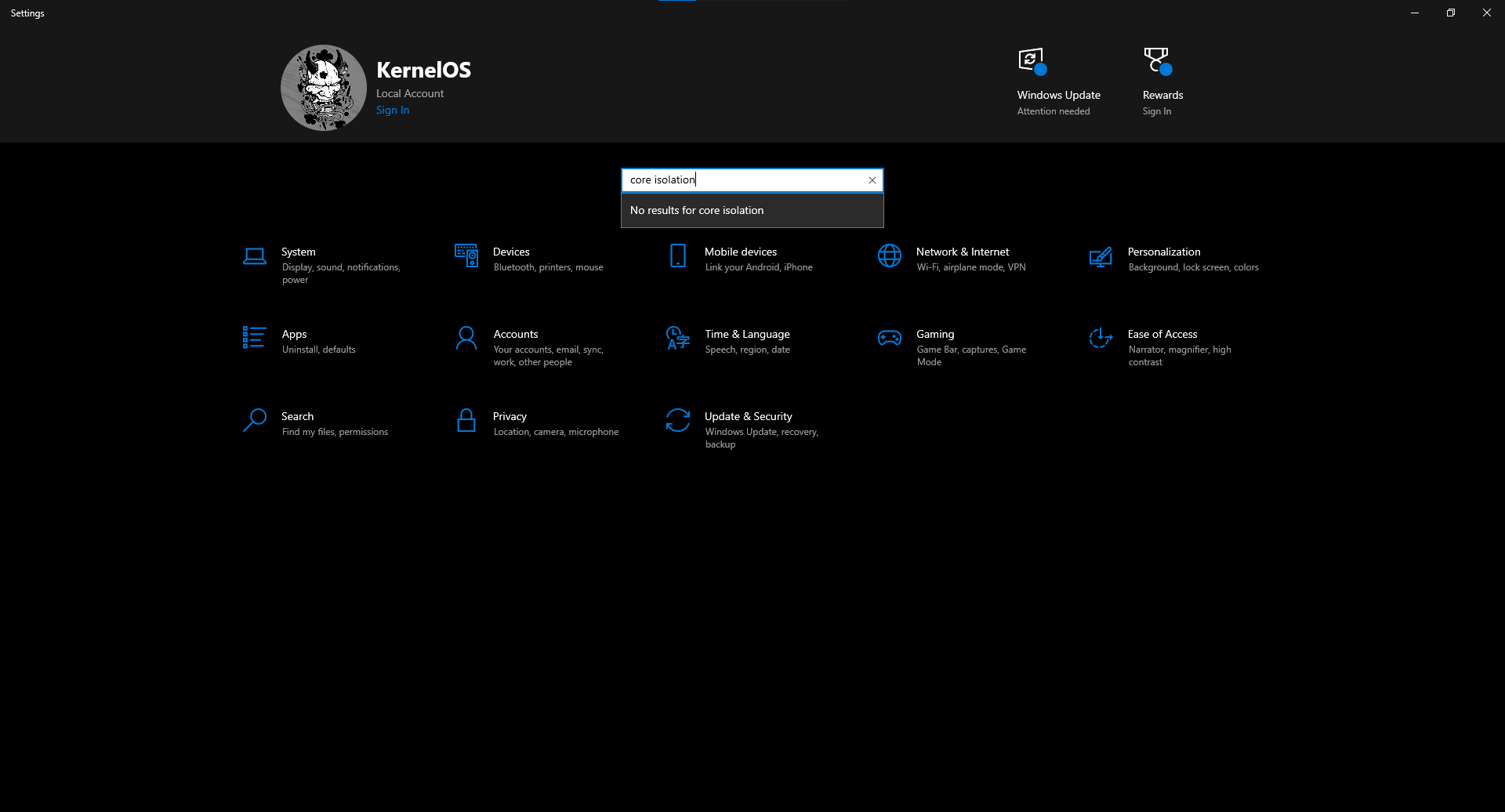Select the Your accounts, email, sync description
This screenshot has height=812, width=1505.
coord(549,356)
